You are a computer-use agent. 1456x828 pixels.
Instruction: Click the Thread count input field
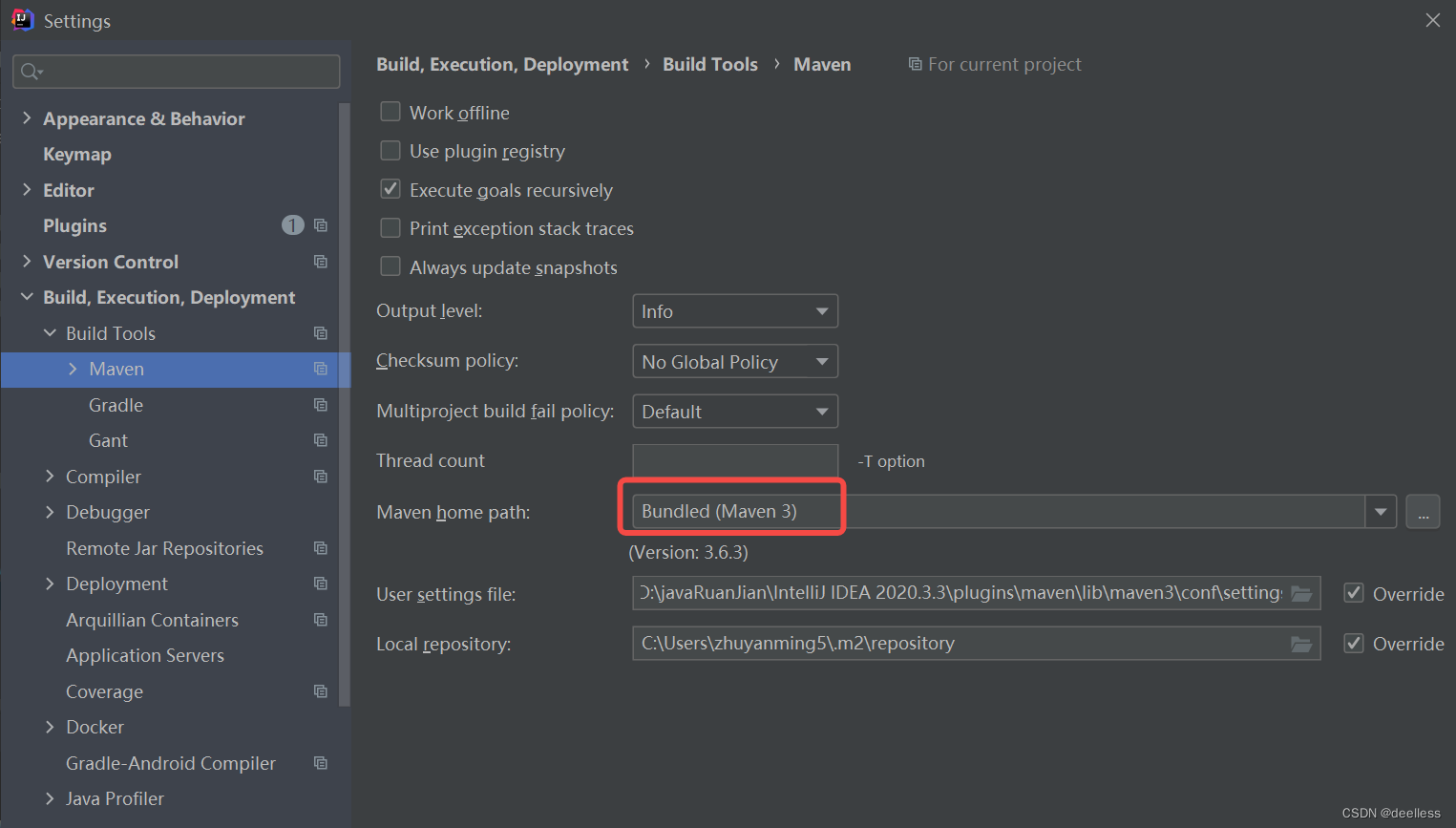735,461
